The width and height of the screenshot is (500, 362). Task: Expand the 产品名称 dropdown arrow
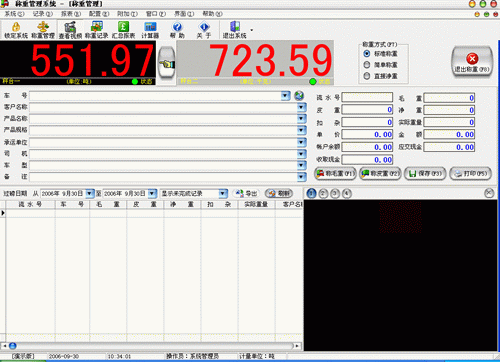(302, 119)
